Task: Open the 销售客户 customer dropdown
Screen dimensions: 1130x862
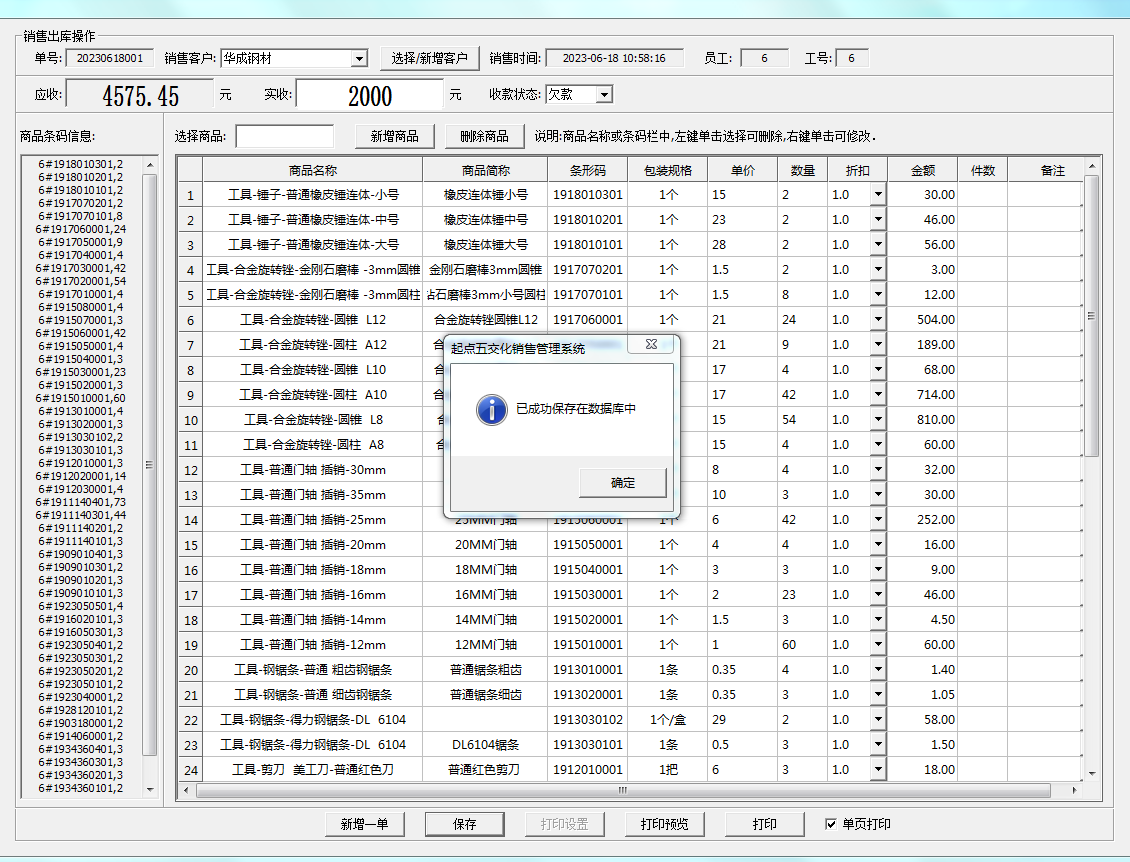Action: [359, 58]
